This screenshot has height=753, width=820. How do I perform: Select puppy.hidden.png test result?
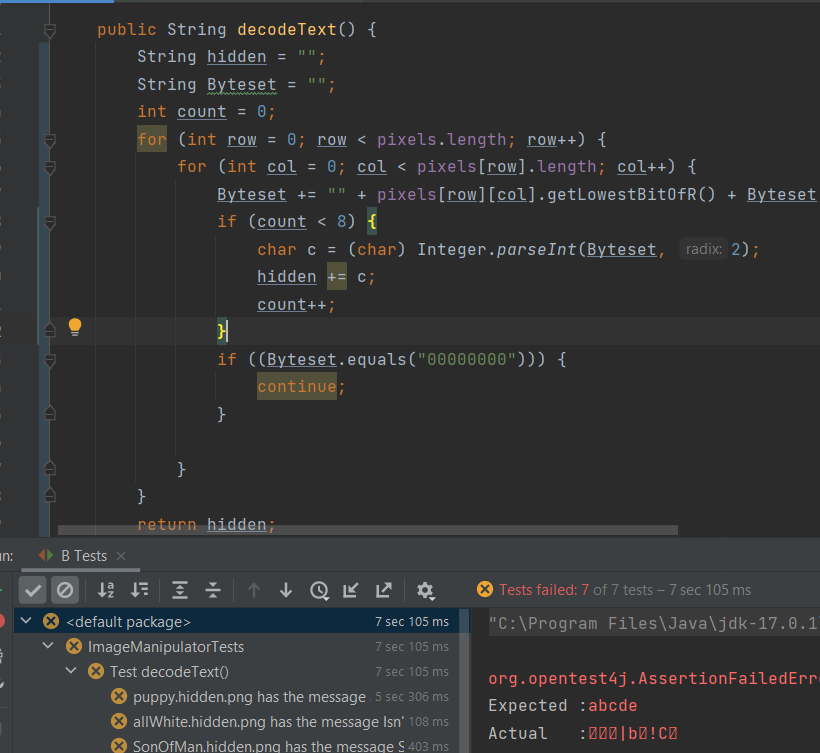[x=248, y=697]
